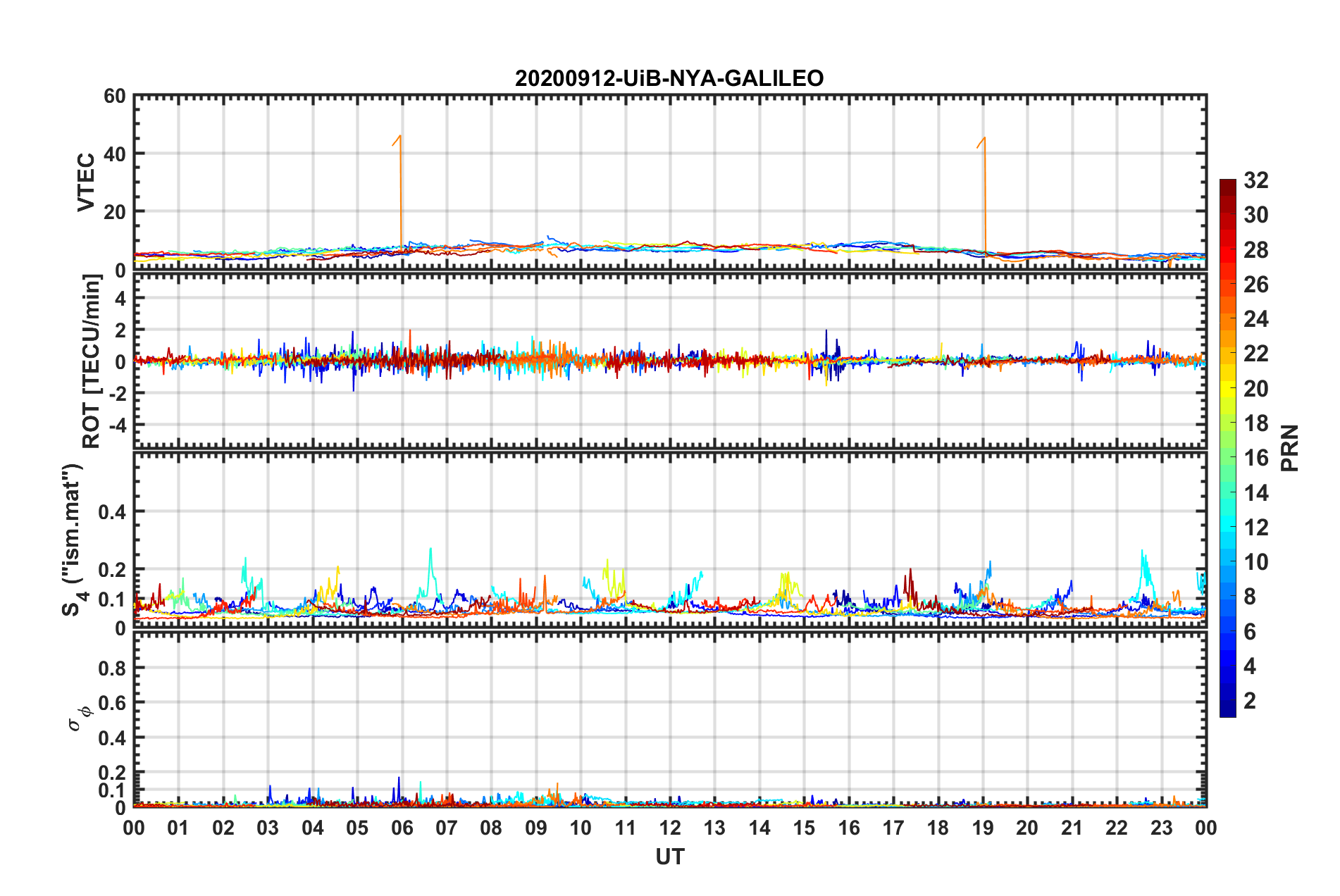
Task: Click the PRN jet colorbar strip
Action: (1228, 448)
